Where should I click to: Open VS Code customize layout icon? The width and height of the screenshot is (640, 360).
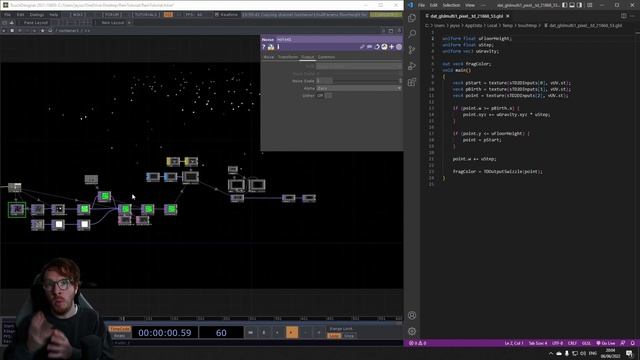pyautogui.click(x=589, y=5)
